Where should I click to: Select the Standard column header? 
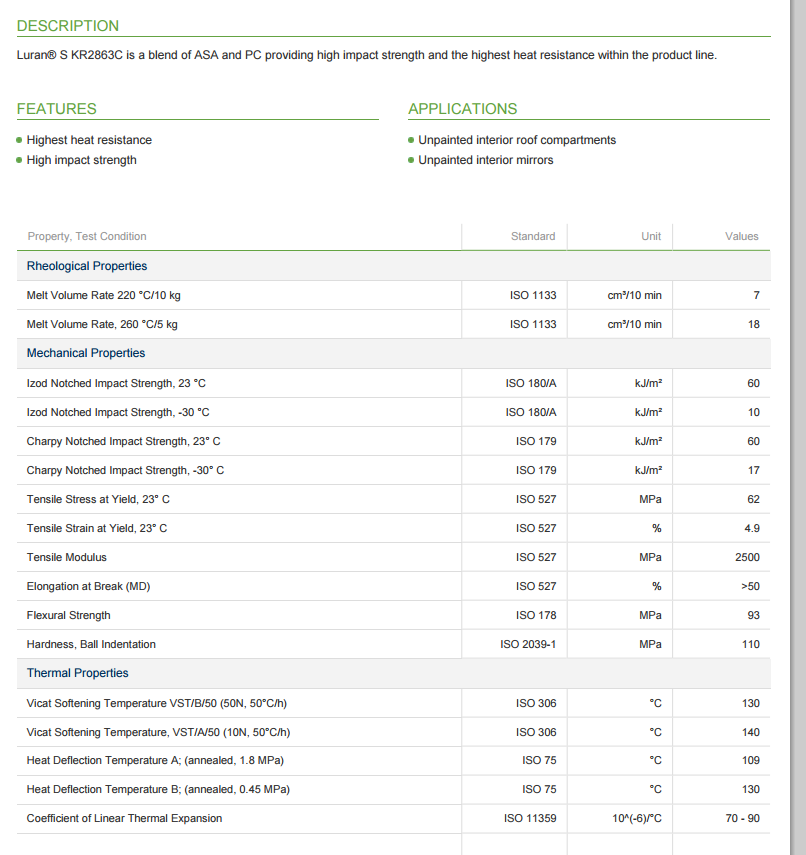[x=533, y=236]
